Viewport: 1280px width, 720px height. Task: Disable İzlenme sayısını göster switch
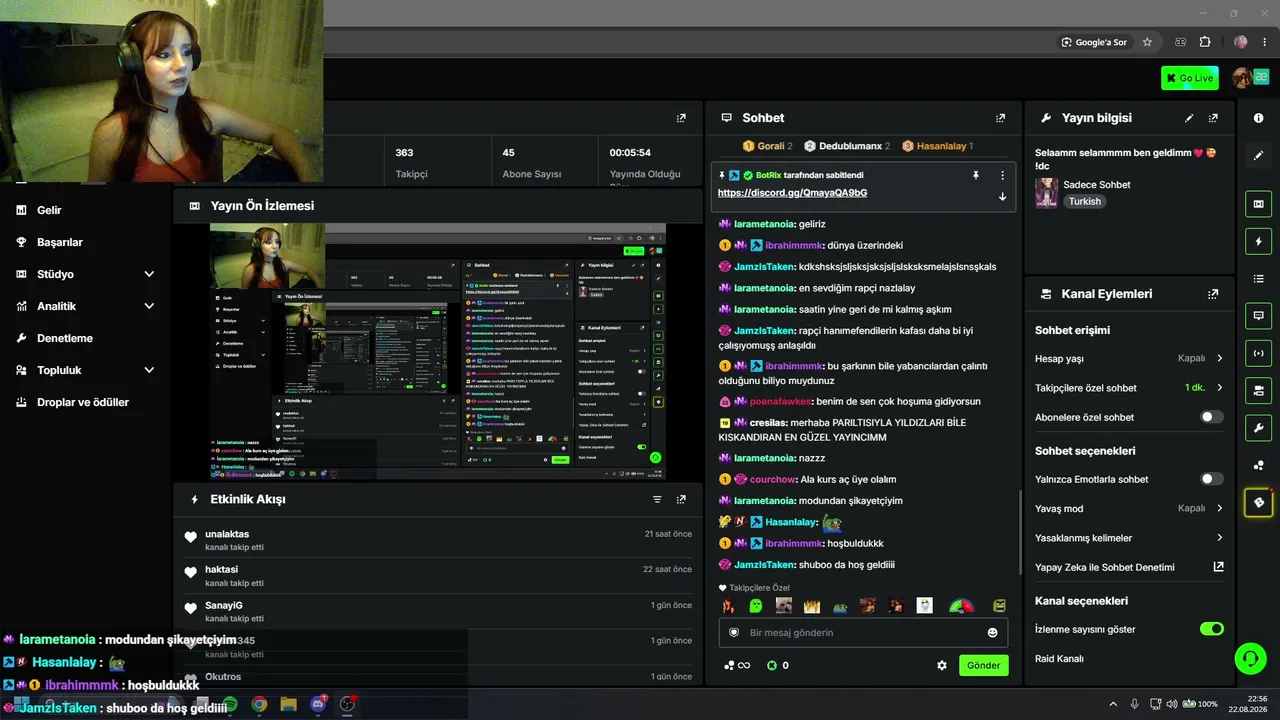pyautogui.click(x=1211, y=629)
